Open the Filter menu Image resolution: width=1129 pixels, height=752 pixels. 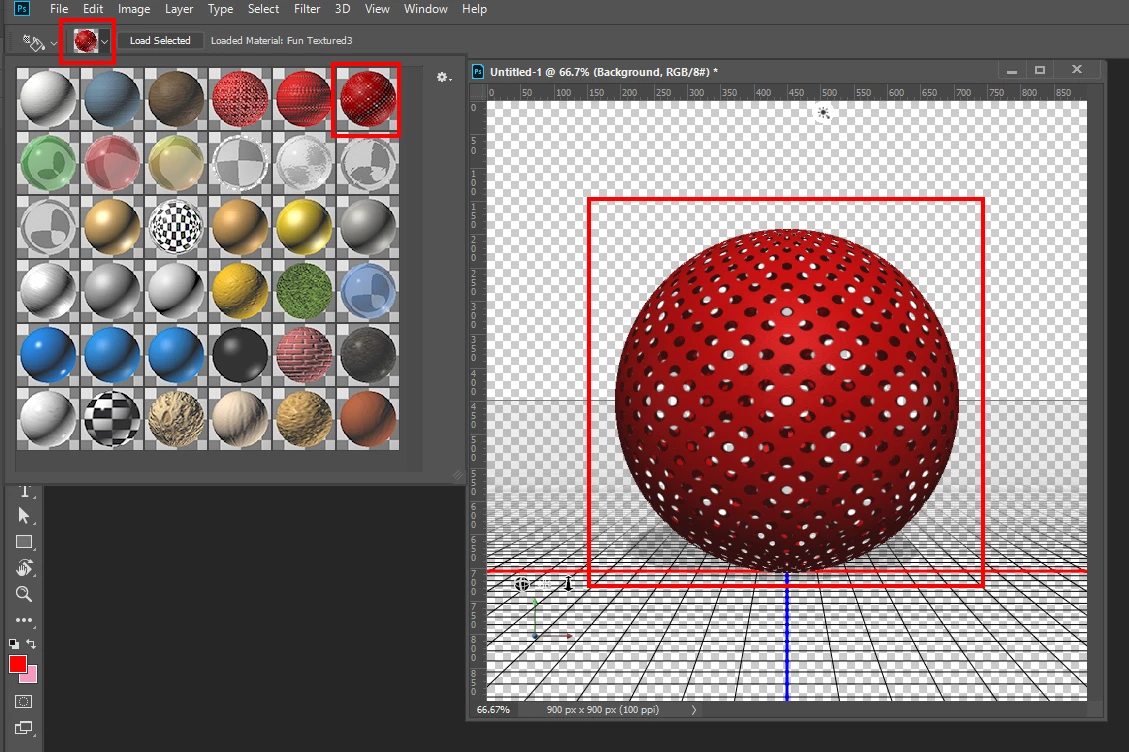[307, 9]
